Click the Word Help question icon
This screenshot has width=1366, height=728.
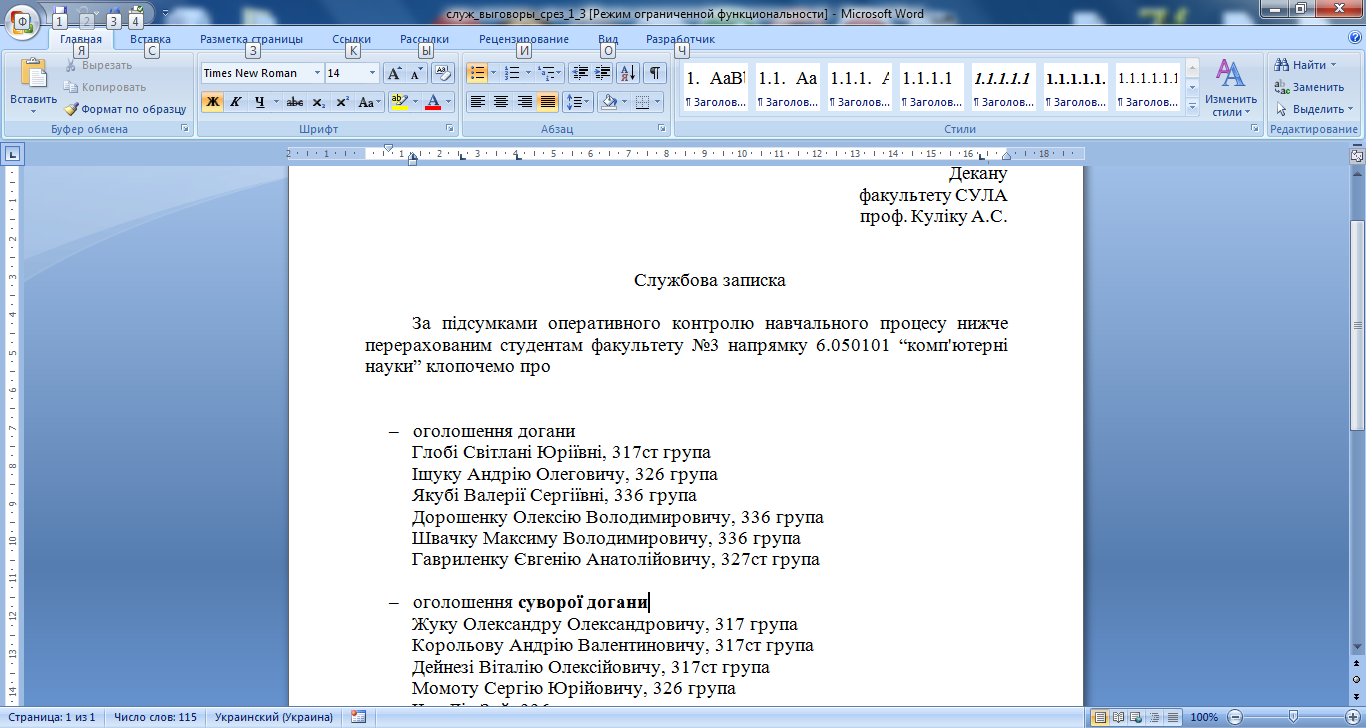click(1354, 36)
